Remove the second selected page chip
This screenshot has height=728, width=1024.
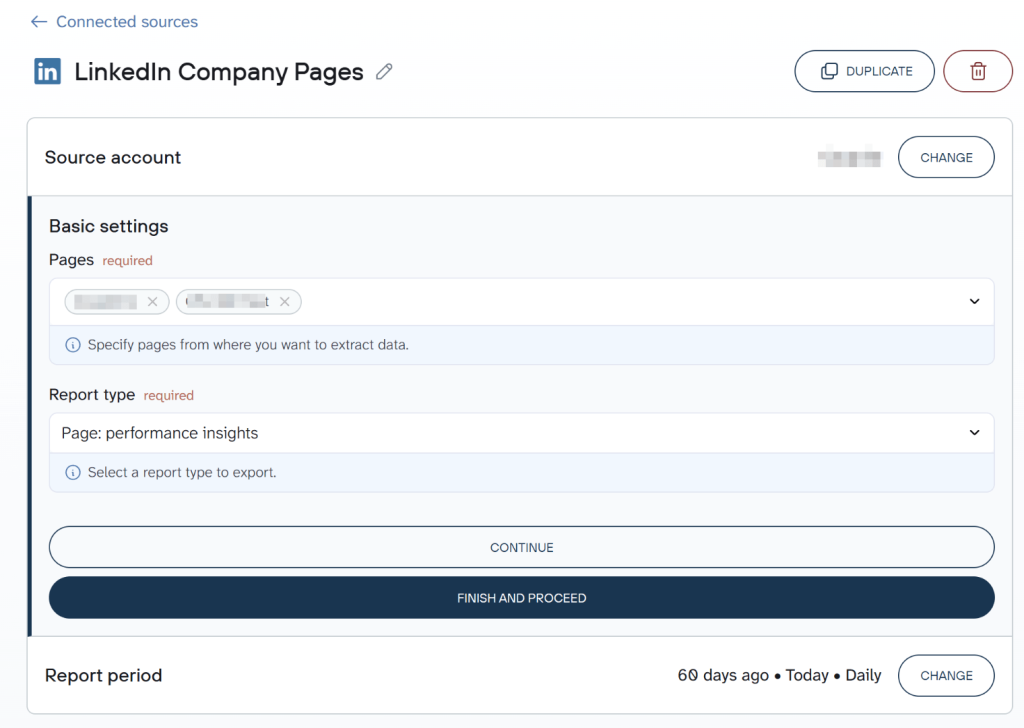285,302
